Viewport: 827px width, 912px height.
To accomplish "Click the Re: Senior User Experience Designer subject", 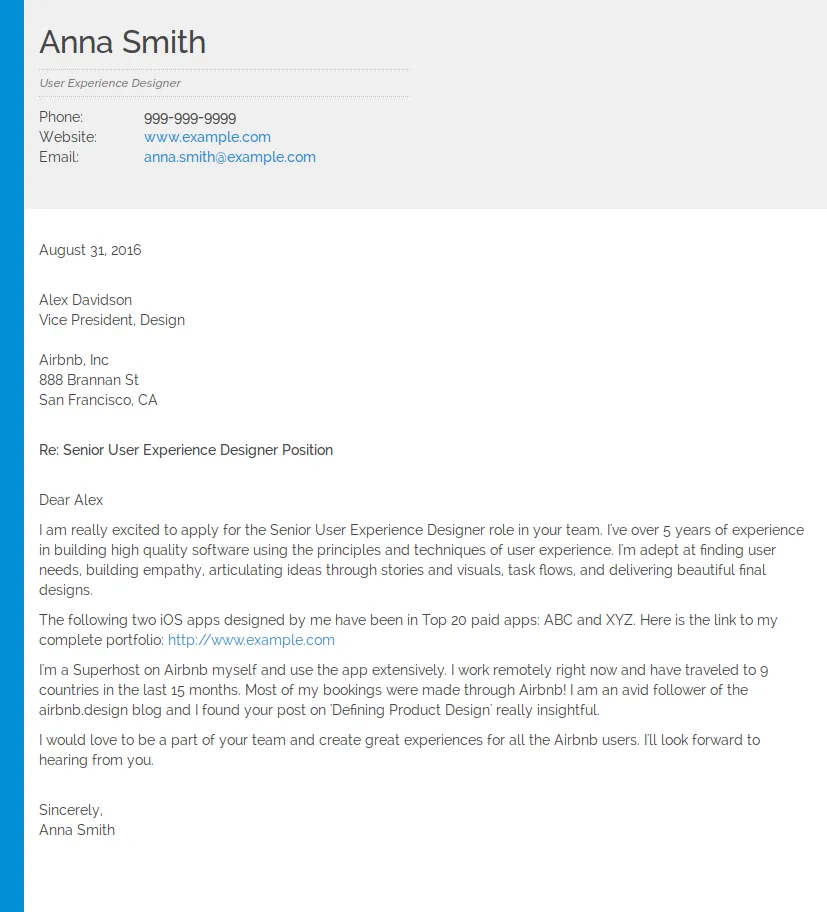I will 186,450.
